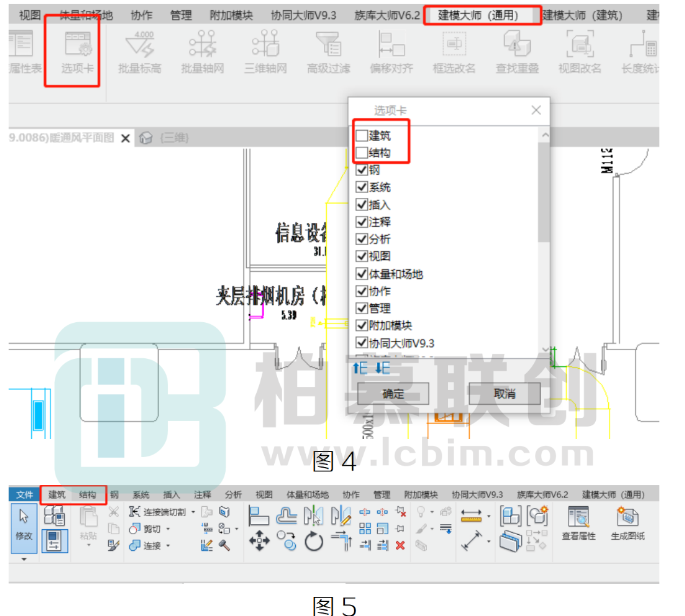Uncheck the 注释 checkbox
Image resolution: width=685 pixels, height=616 pixels.
pos(361,222)
